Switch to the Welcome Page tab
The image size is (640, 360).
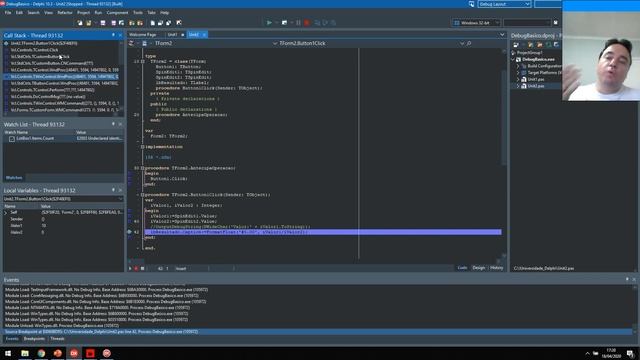143,35
